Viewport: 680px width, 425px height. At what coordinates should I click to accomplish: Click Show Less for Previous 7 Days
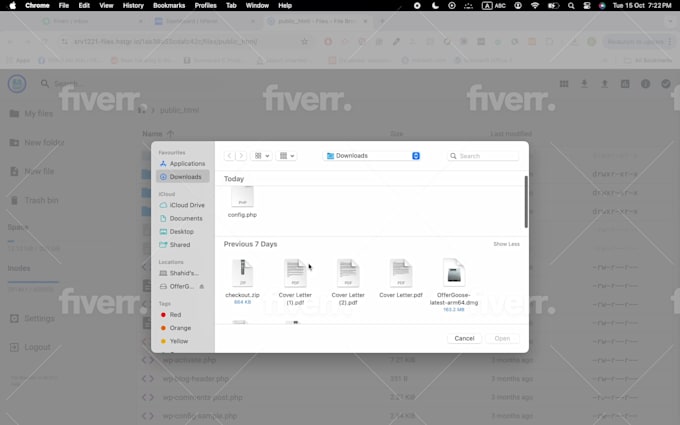click(506, 244)
